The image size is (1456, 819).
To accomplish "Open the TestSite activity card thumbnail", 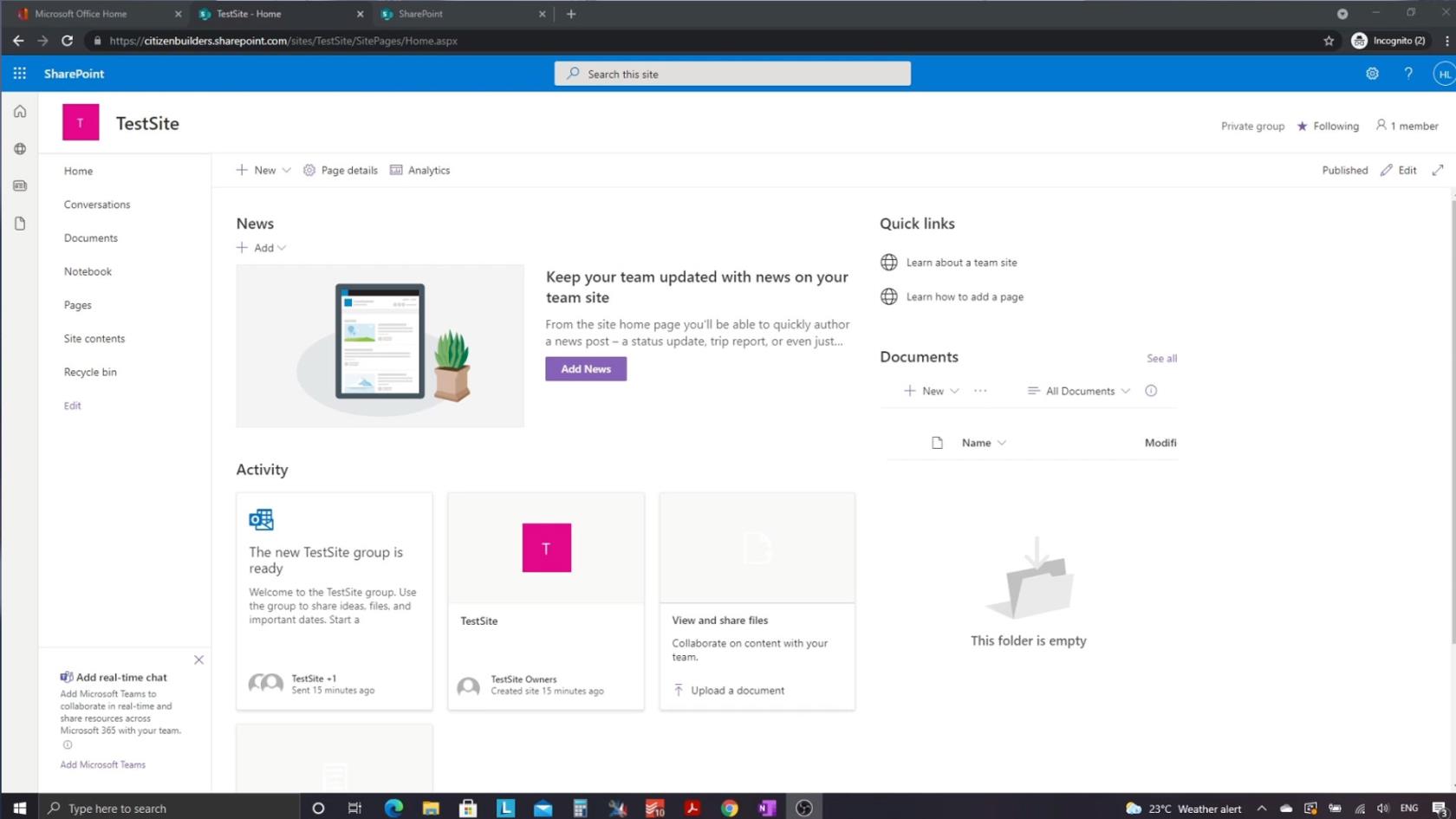I will point(546,548).
